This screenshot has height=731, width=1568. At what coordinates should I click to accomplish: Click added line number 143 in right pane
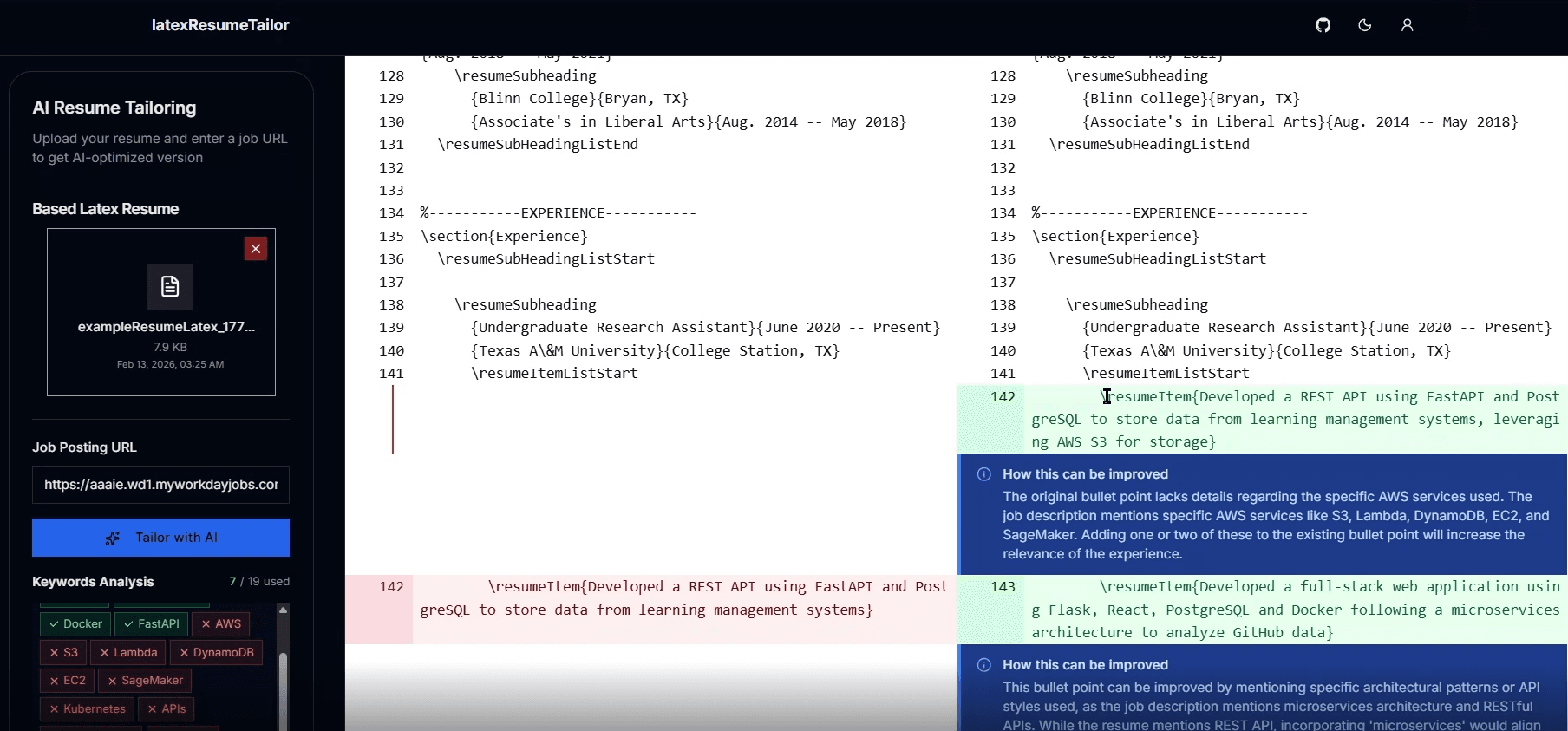pos(1003,586)
